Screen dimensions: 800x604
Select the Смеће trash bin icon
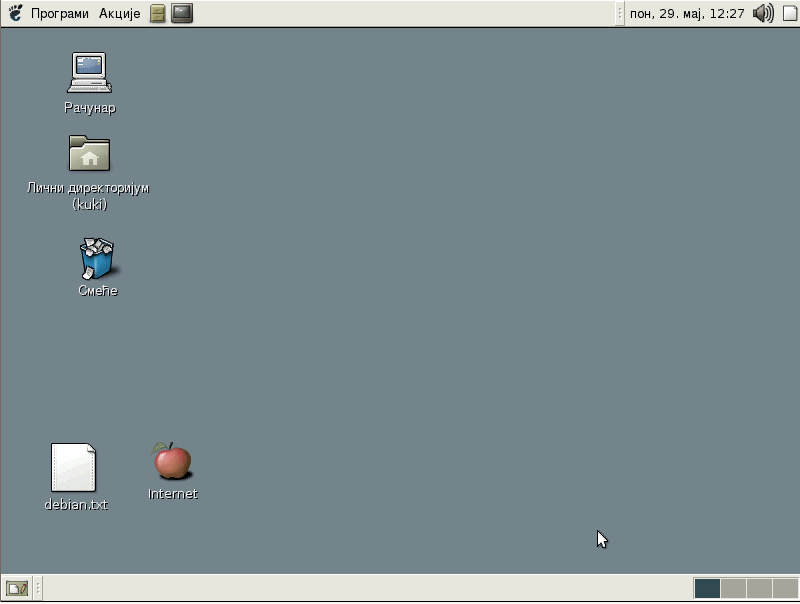point(97,259)
